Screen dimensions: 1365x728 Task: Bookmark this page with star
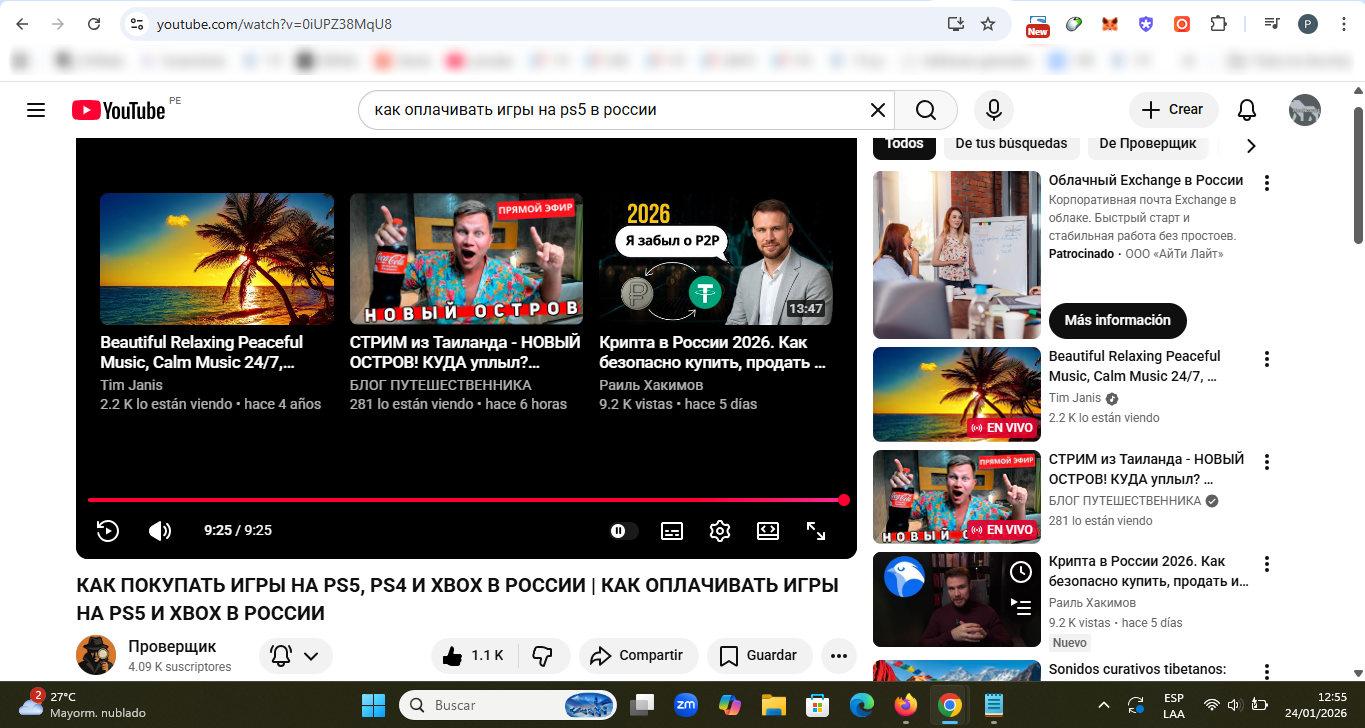[x=988, y=24]
